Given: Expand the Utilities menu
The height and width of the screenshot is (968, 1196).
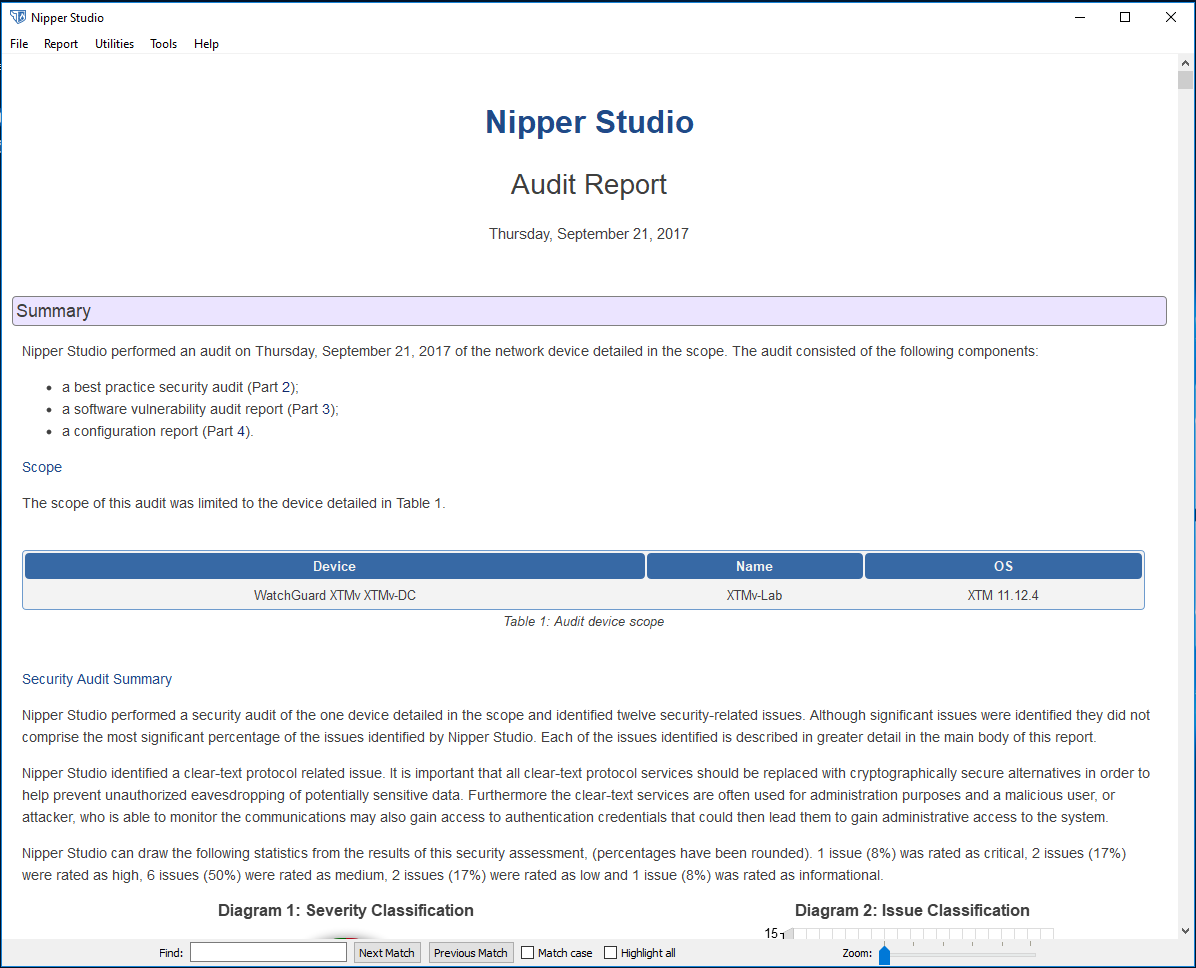Looking at the screenshot, I should click(x=114, y=44).
